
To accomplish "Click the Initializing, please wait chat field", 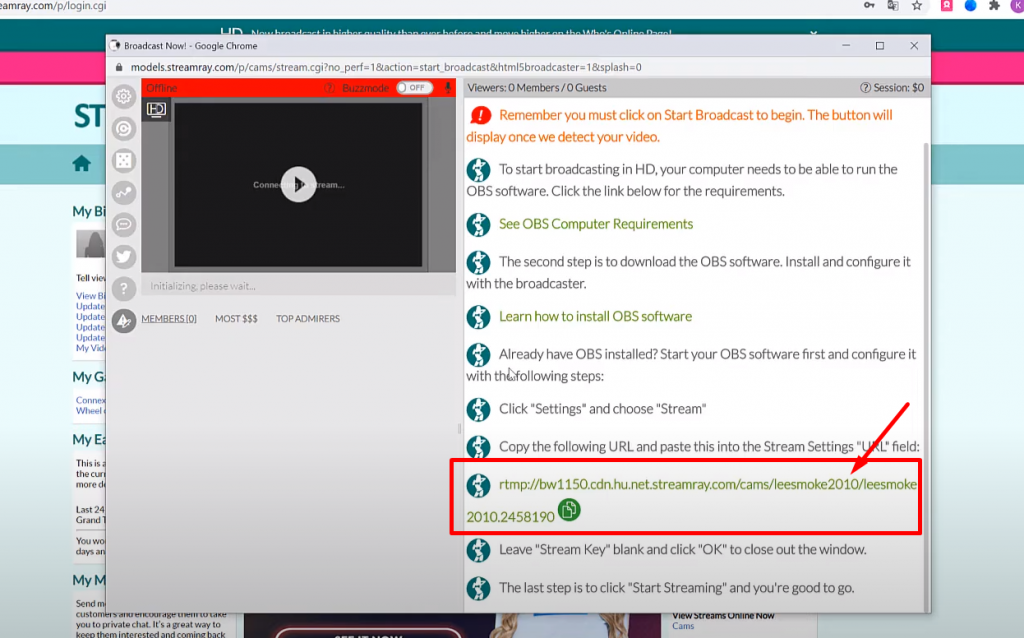I will [298, 286].
